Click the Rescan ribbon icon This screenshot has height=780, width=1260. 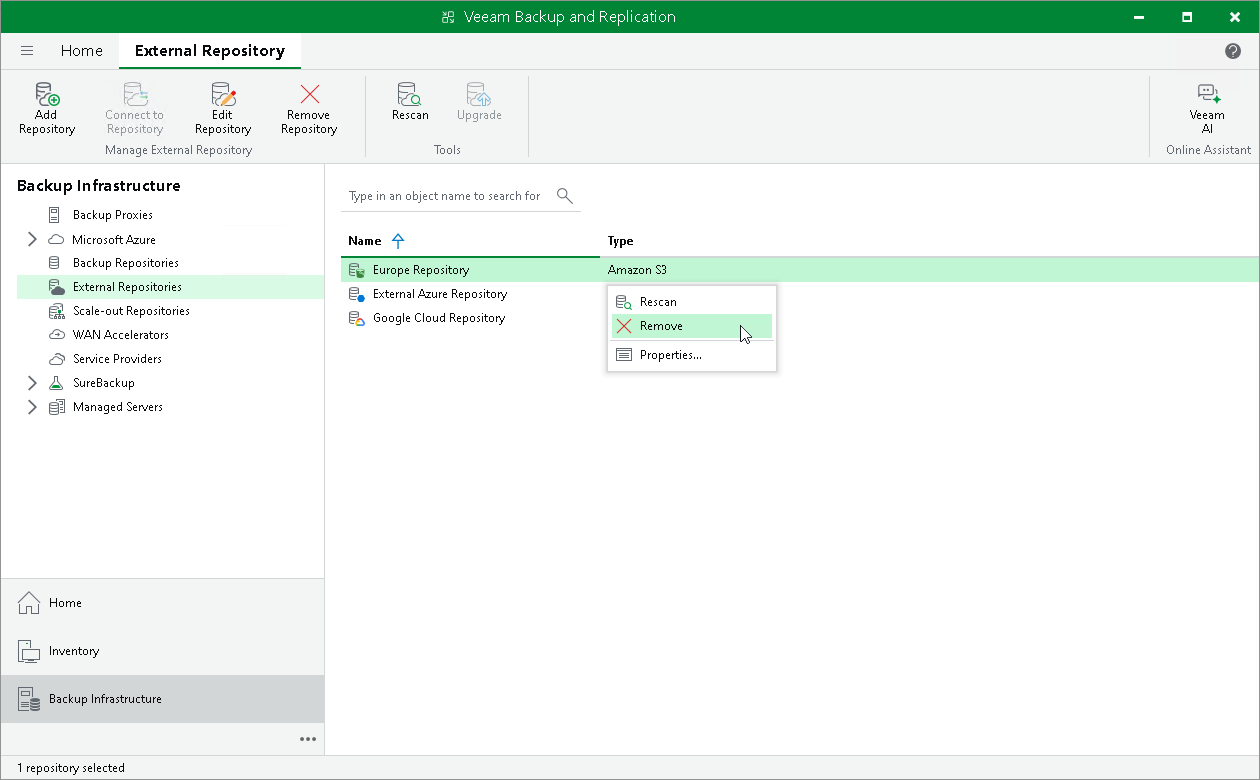(x=410, y=94)
